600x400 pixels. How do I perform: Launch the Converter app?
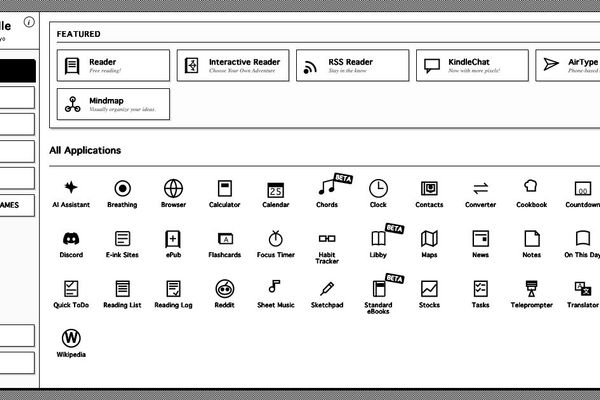point(480,194)
